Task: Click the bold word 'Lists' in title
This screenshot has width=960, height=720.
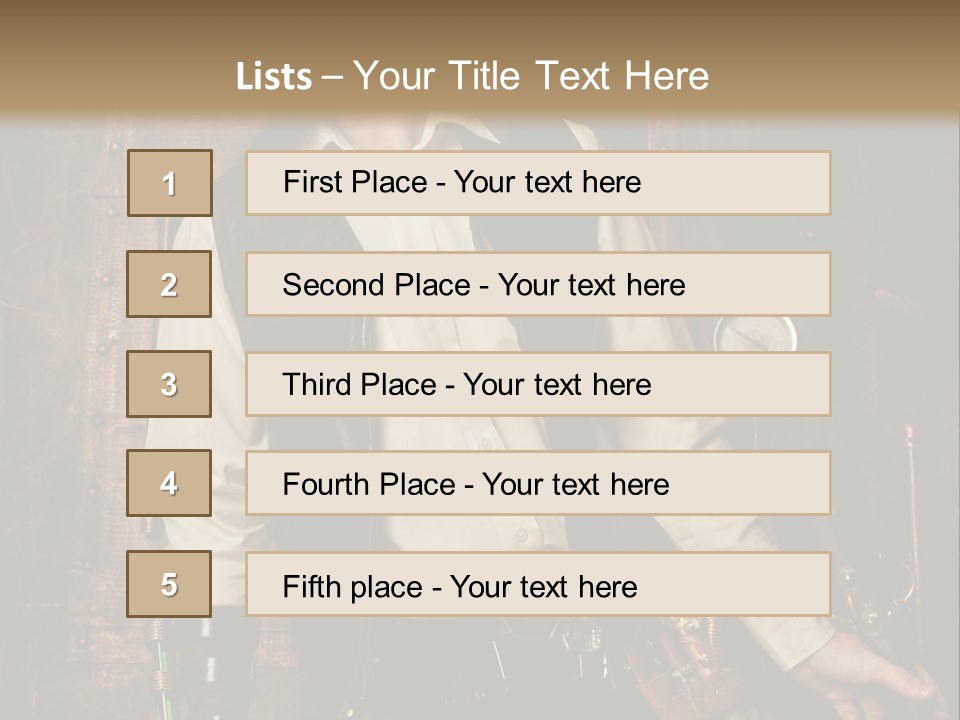Action: tap(273, 76)
